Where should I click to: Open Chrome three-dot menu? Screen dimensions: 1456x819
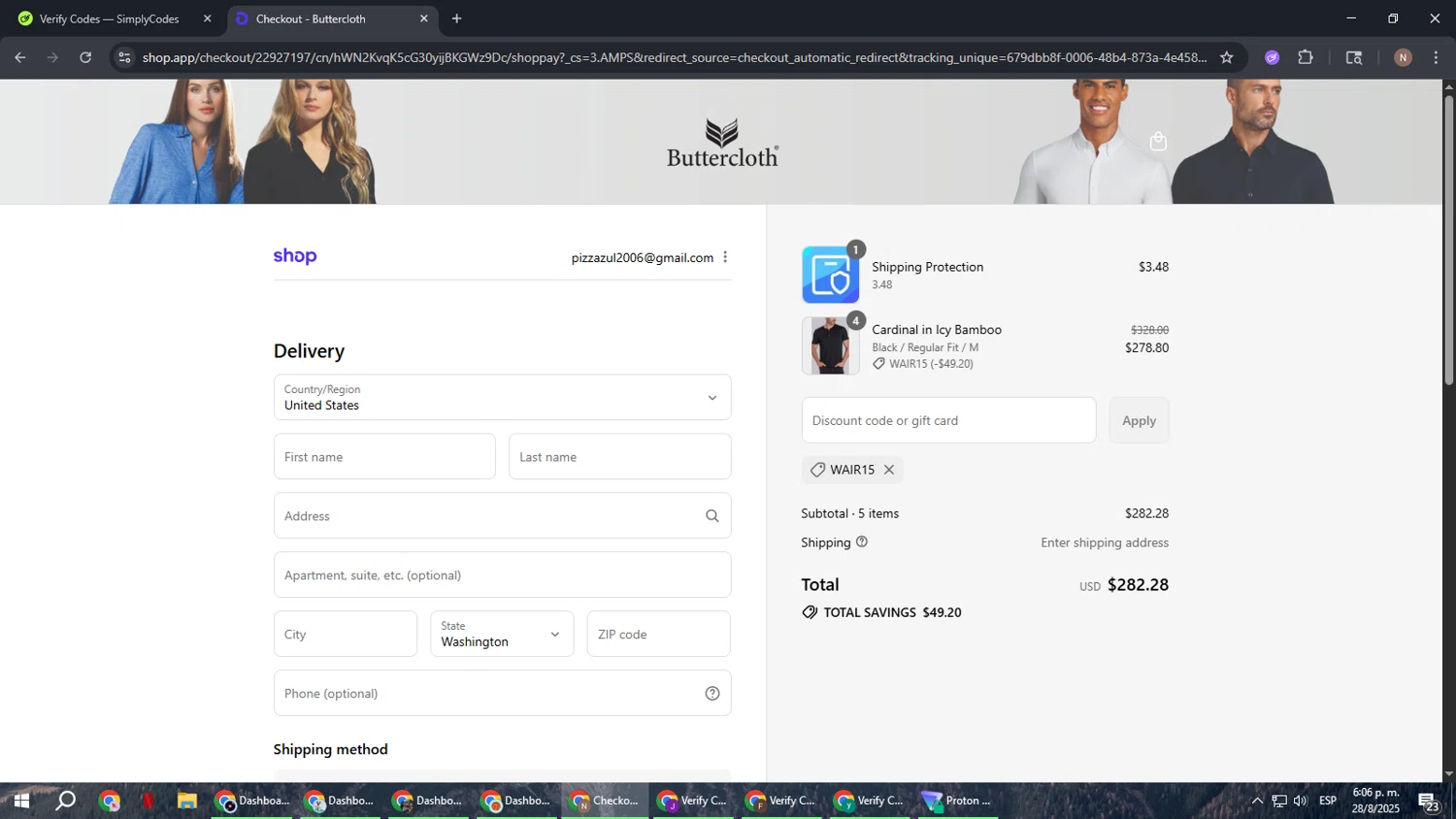coord(1436,57)
